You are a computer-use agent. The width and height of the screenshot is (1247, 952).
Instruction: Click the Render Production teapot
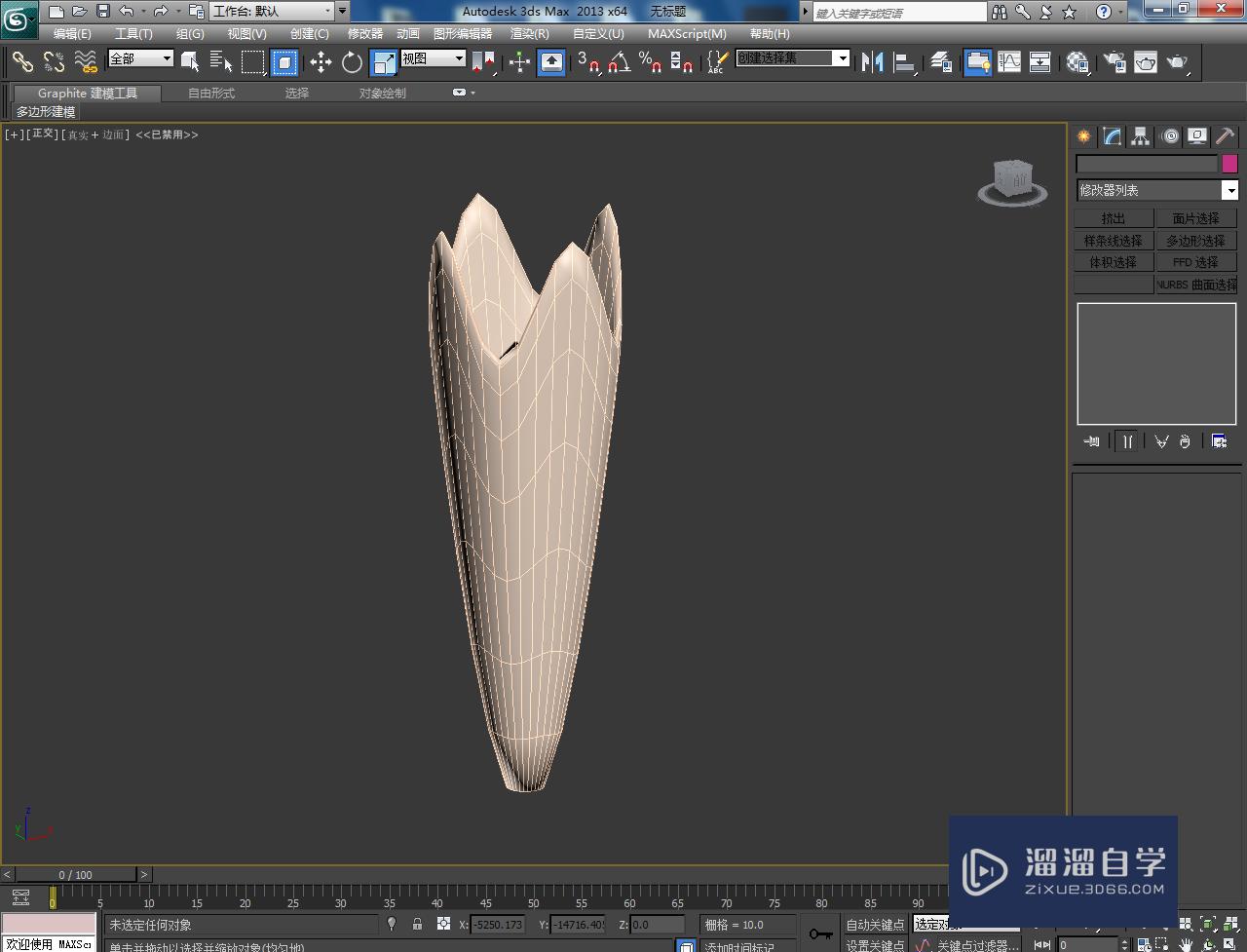click(x=1178, y=62)
